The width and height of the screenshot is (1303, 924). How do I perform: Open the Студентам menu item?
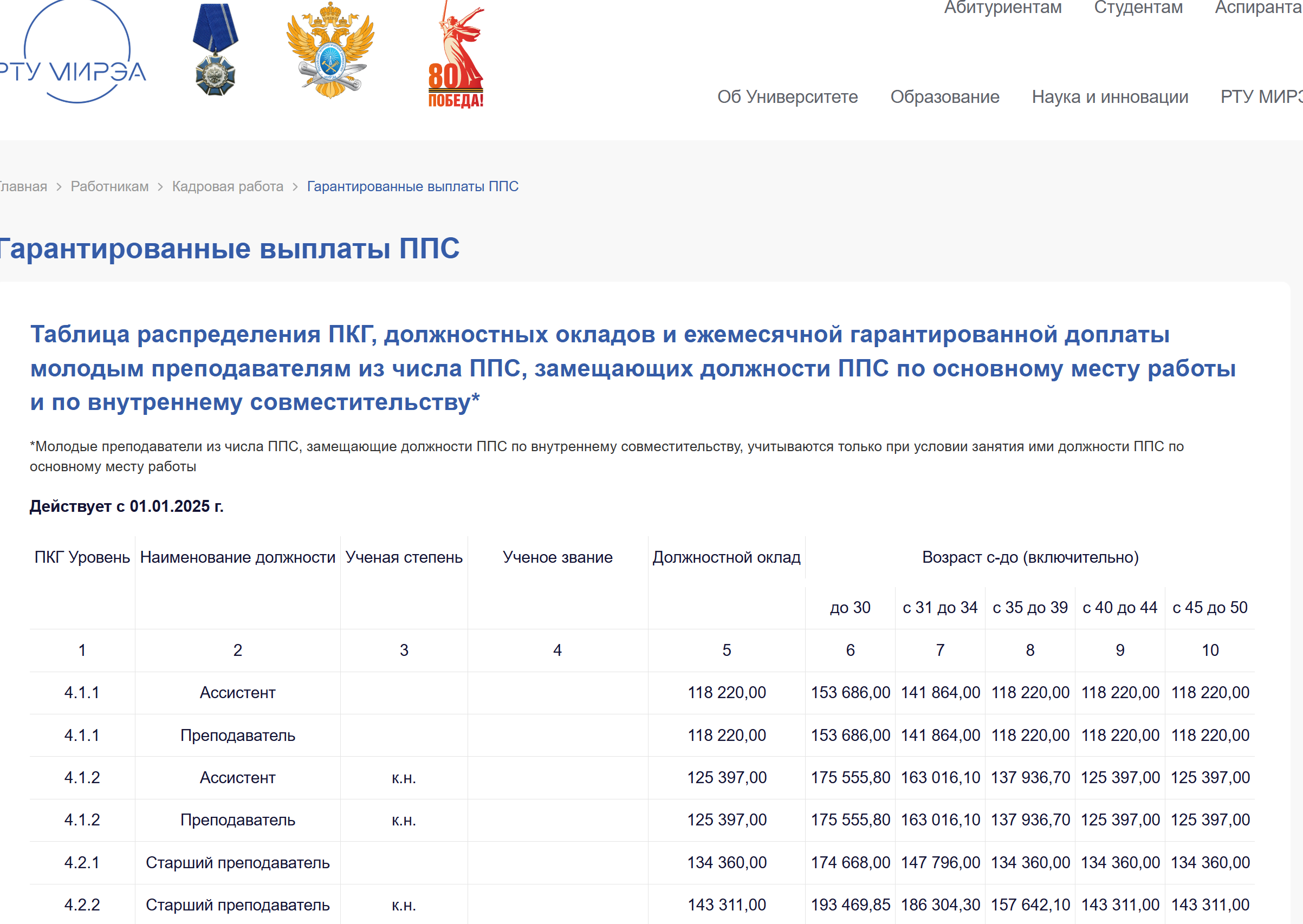(1138, 8)
